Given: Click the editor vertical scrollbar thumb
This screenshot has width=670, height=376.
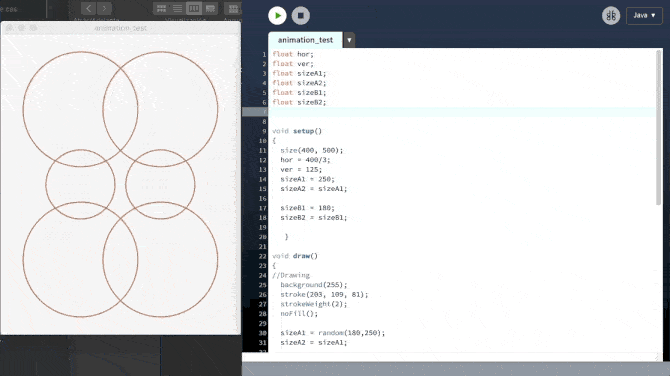Looking at the screenshot, I should click(x=658, y=127).
